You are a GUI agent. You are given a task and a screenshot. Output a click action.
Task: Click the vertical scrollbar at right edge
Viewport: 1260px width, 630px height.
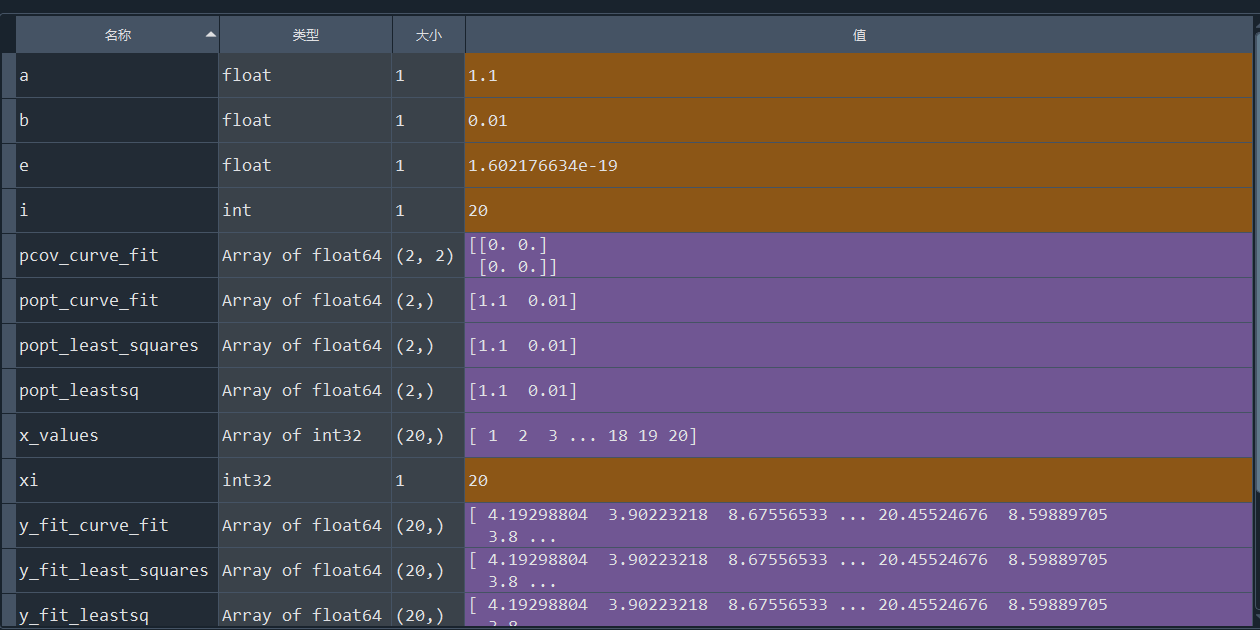coord(1256,300)
